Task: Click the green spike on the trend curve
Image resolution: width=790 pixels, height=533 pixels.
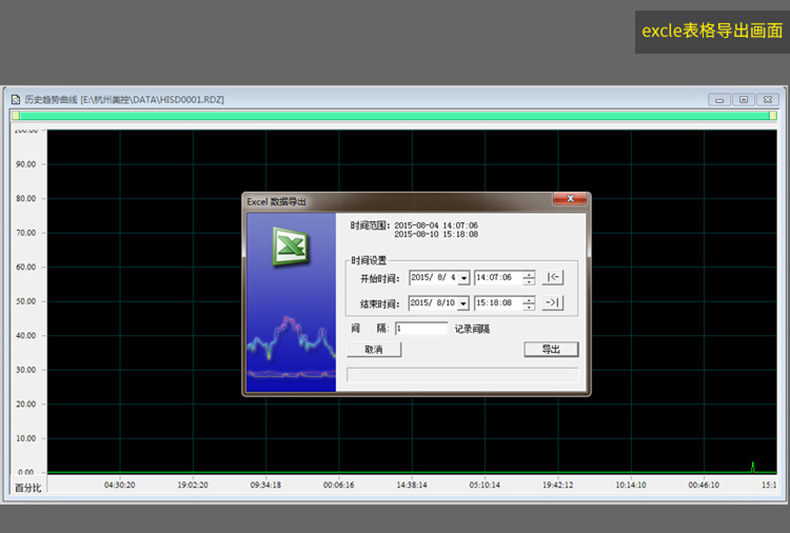Action: 753,467
